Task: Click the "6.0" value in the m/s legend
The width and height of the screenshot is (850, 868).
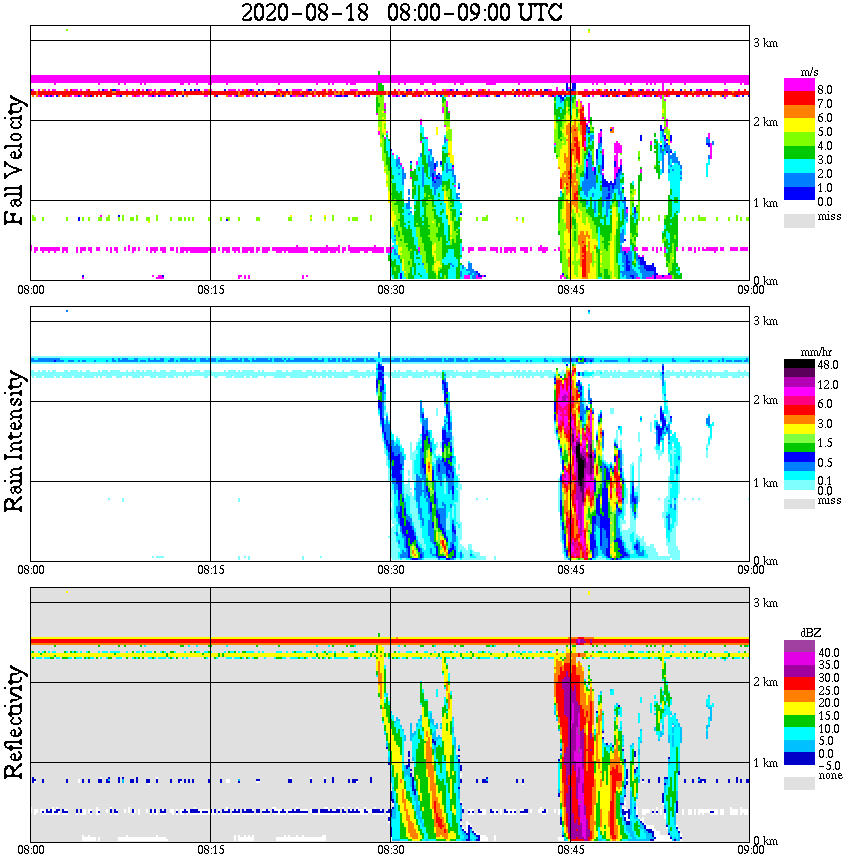Action: click(825, 117)
